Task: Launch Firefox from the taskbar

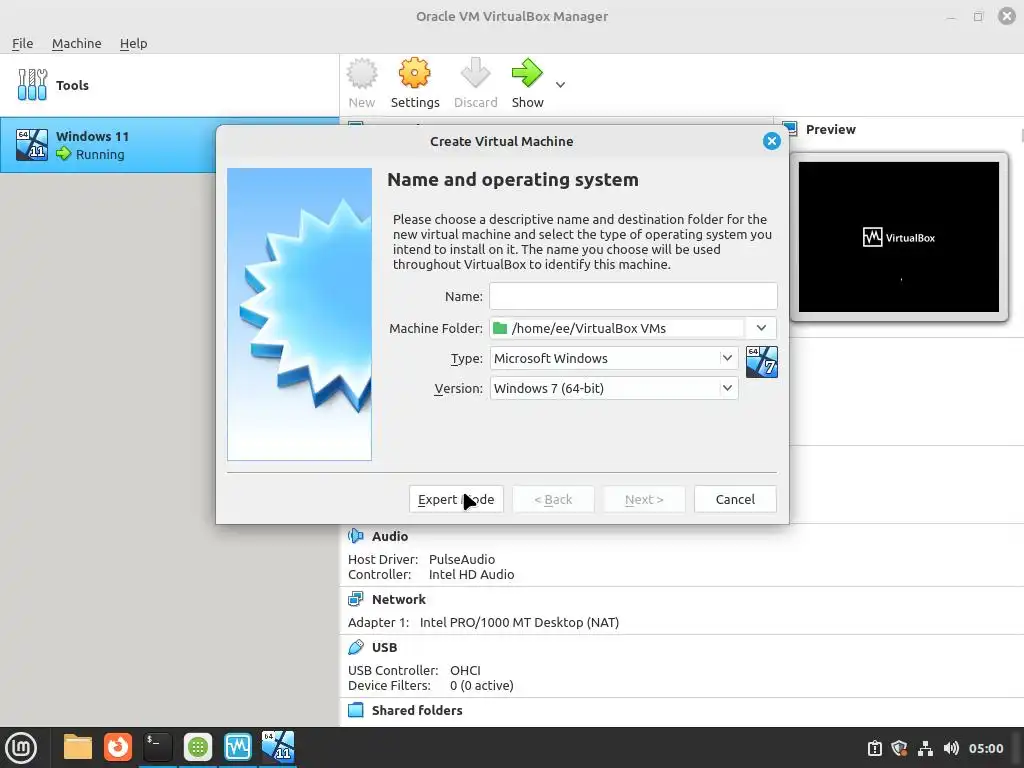Action: [x=118, y=747]
